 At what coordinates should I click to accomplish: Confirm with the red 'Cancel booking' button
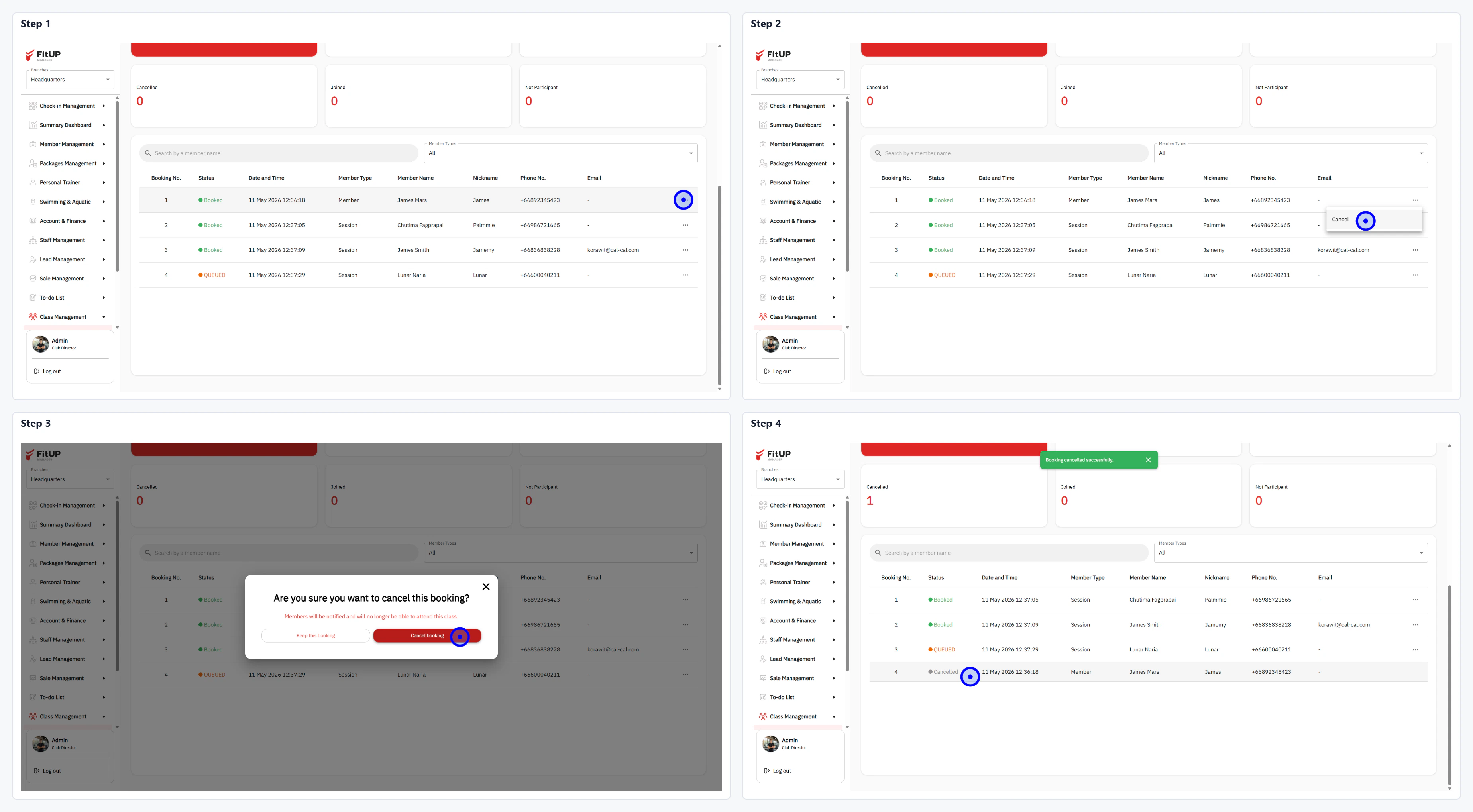click(x=427, y=636)
